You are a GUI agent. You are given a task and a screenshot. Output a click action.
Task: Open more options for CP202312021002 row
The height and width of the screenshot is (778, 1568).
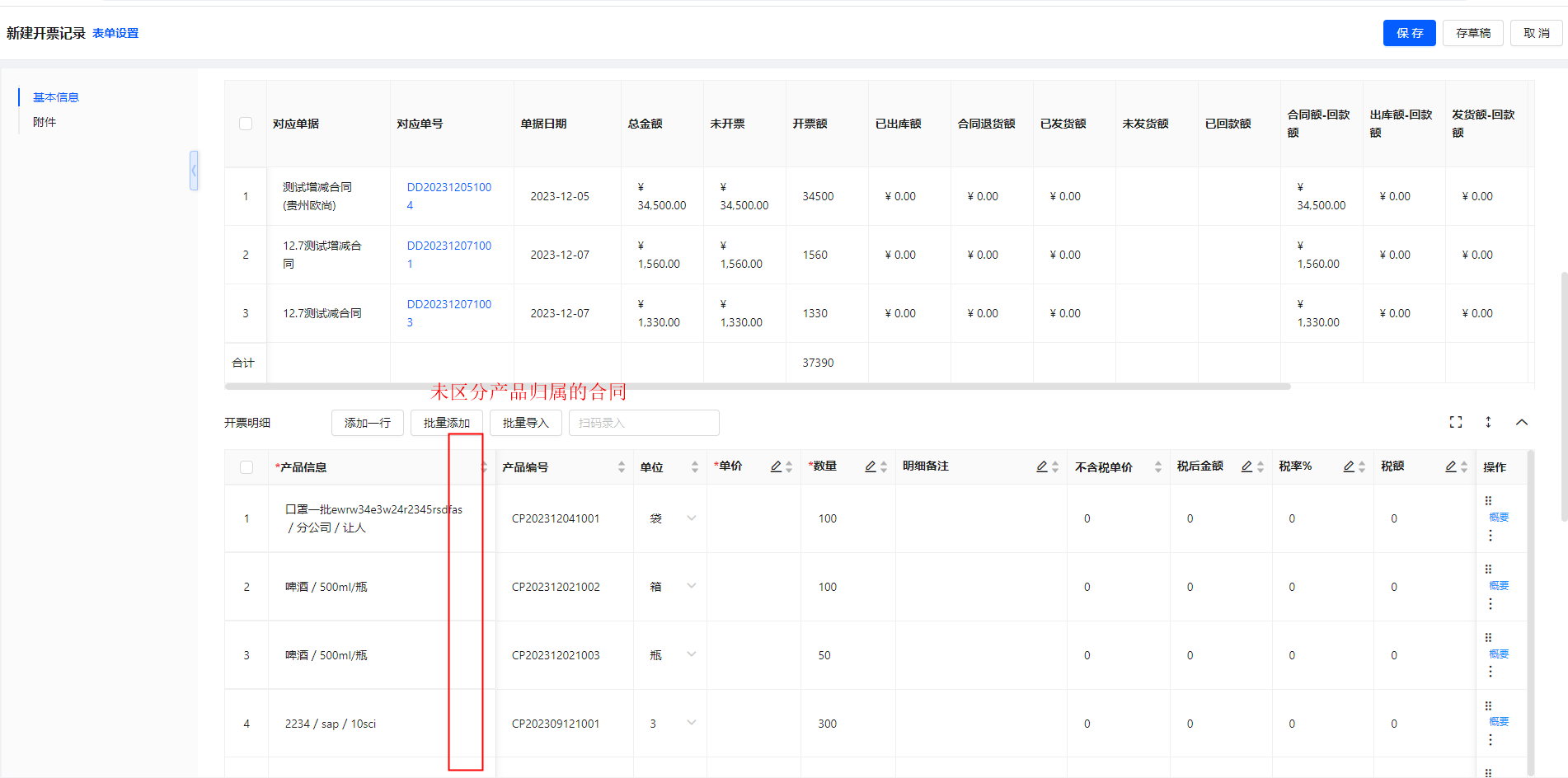1491,604
